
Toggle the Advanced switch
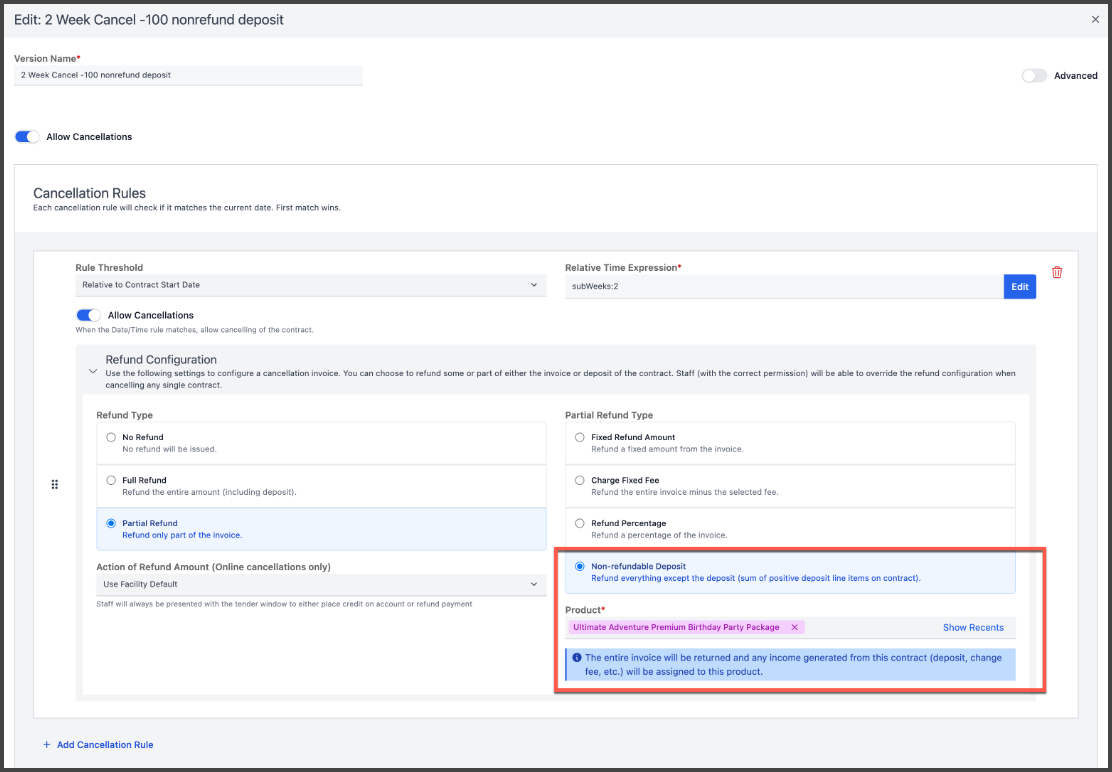(x=1034, y=76)
